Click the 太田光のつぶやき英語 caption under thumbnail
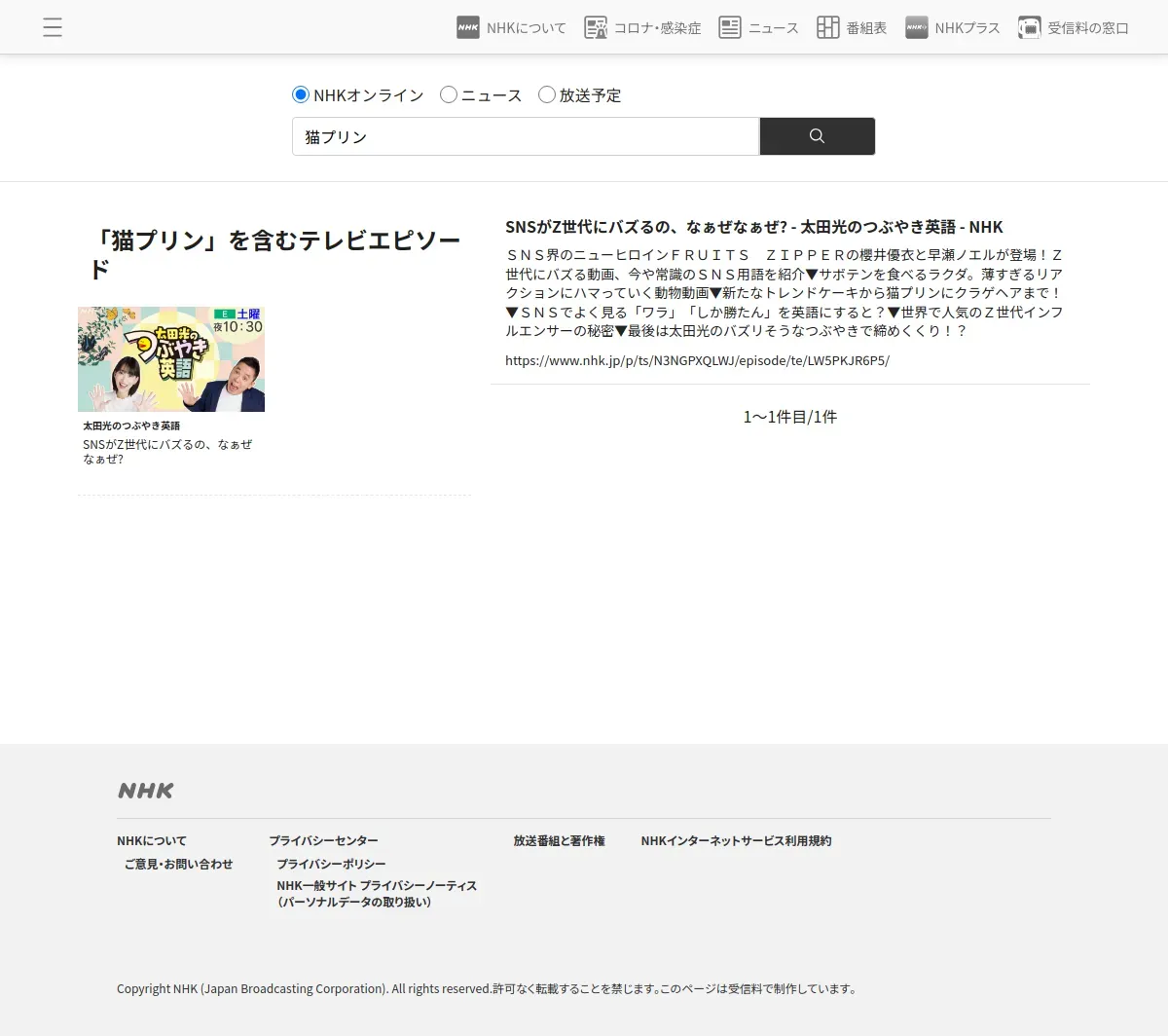Image resolution: width=1168 pixels, height=1036 pixels. pos(131,425)
